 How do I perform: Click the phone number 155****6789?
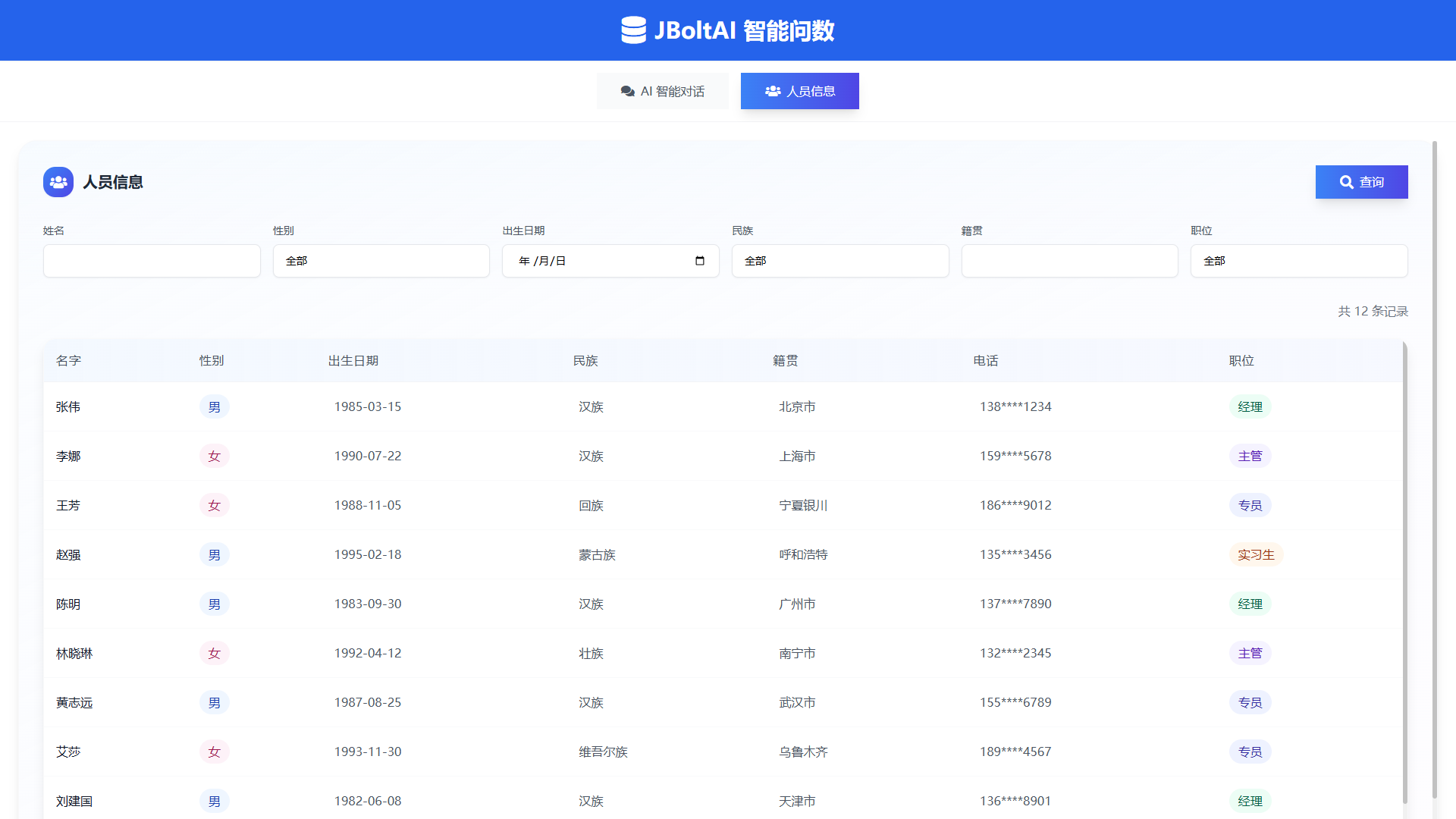[1015, 703]
